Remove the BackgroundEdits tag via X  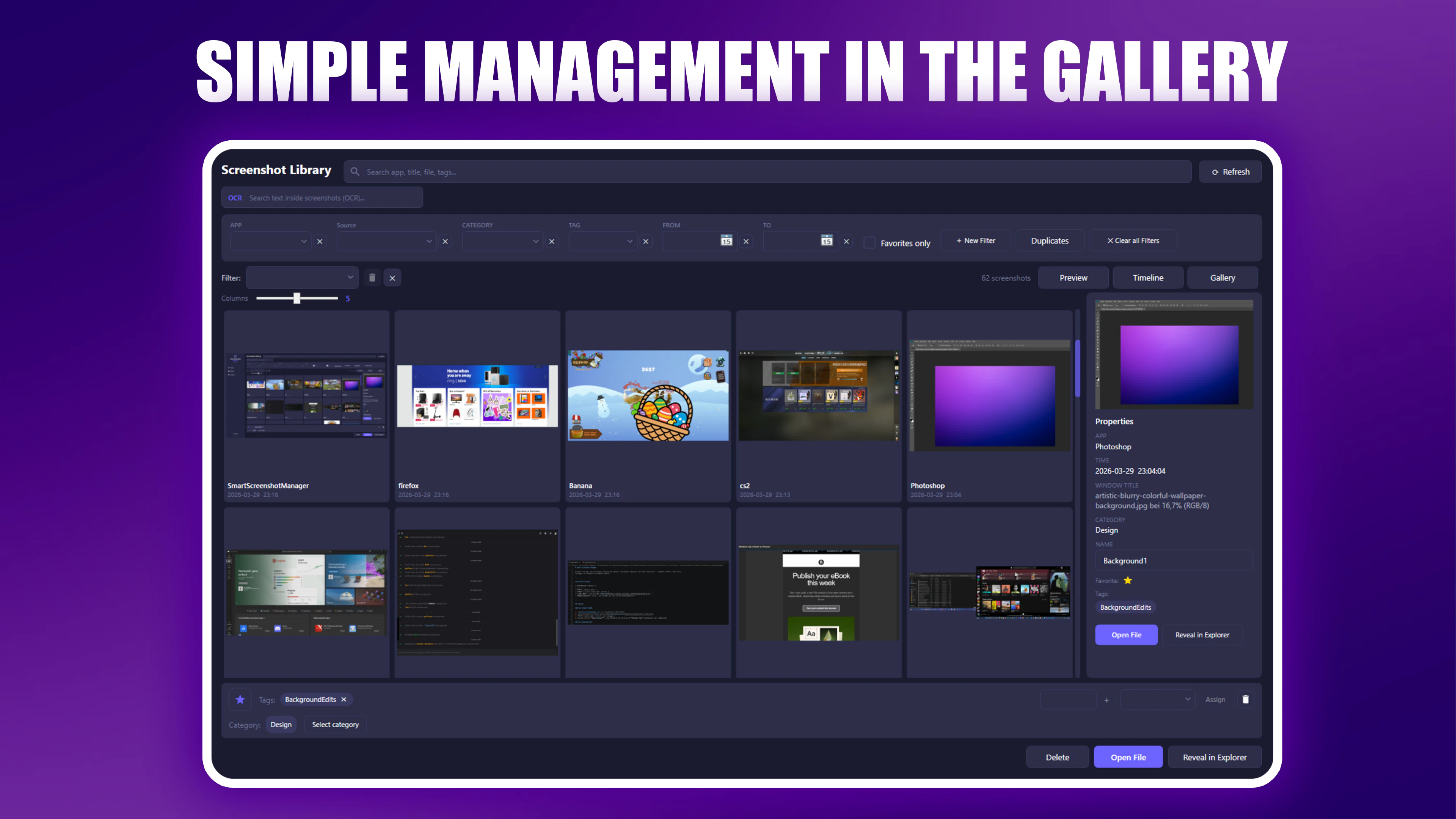pos(344,699)
